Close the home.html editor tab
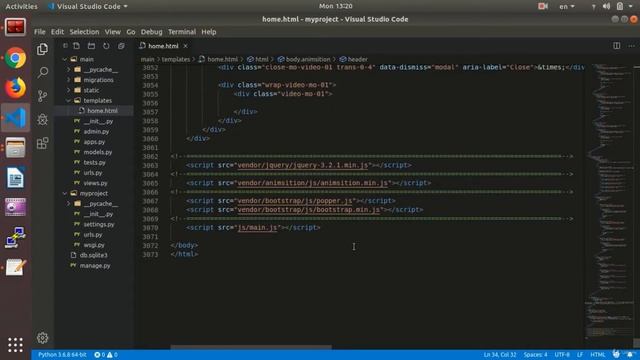This screenshot has width=640, height=360. coord(186,46)
